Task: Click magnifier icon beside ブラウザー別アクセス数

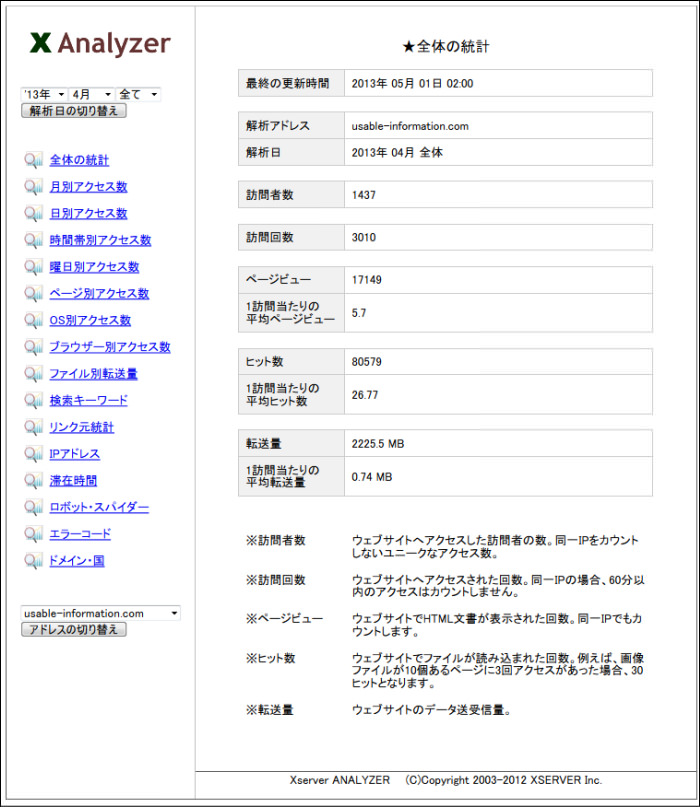Action: (x=33, y=347)
